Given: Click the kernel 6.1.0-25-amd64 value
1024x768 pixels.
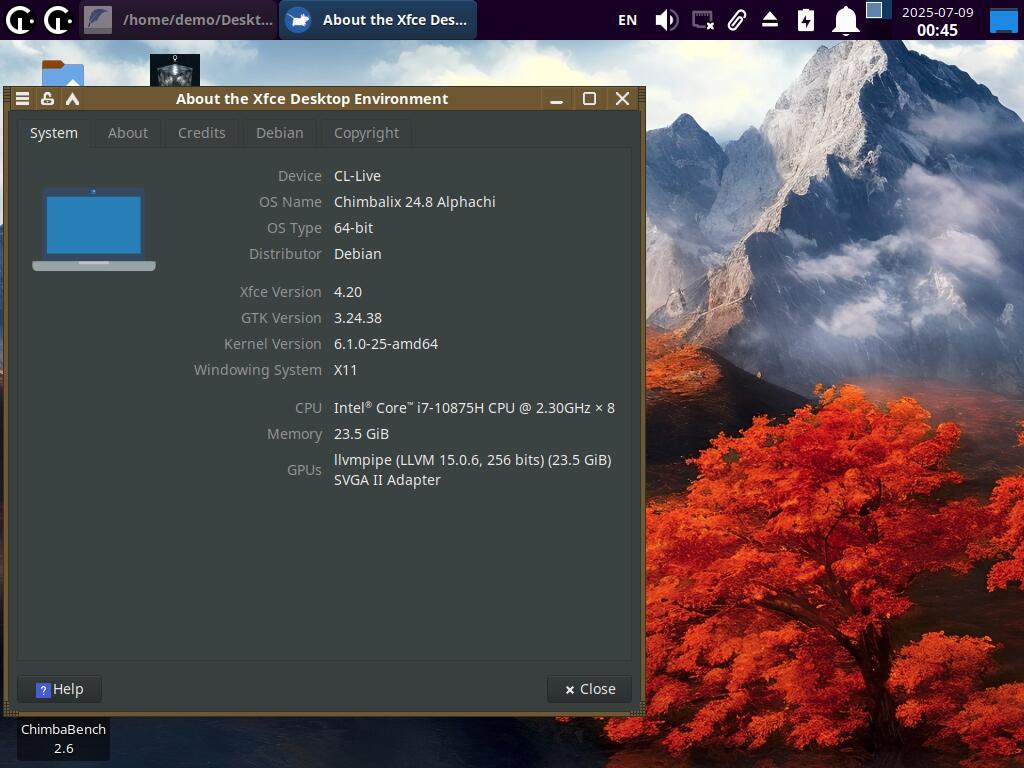Looking at the screenshot, I should coord(386,344).
